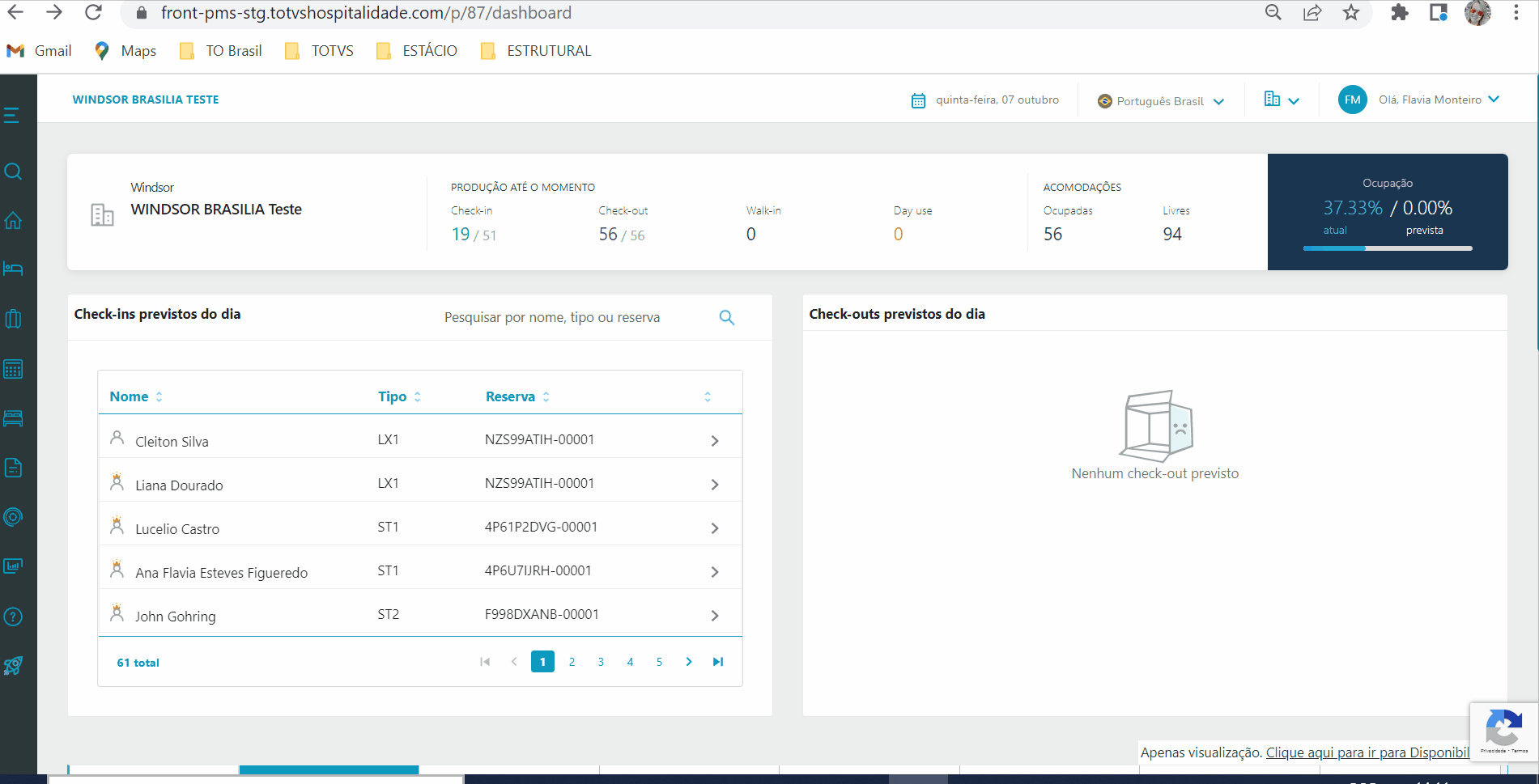Jump to the last page of check-ins
Image resolution: width=1539 pixels, height=784 pixels.
pyautogui.click(x=718, y=662)
